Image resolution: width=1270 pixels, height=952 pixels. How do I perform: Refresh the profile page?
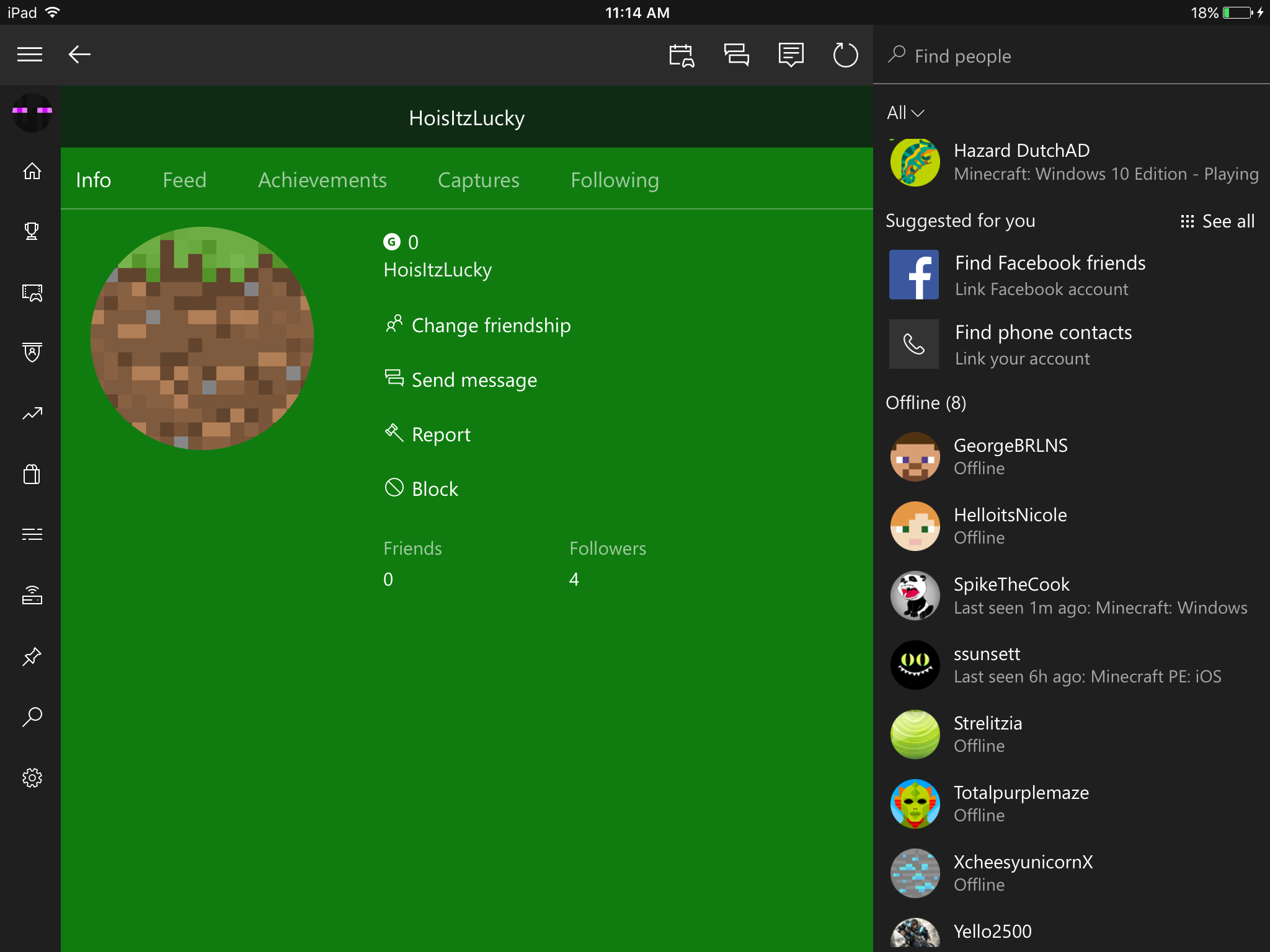[x=845, y=55]
